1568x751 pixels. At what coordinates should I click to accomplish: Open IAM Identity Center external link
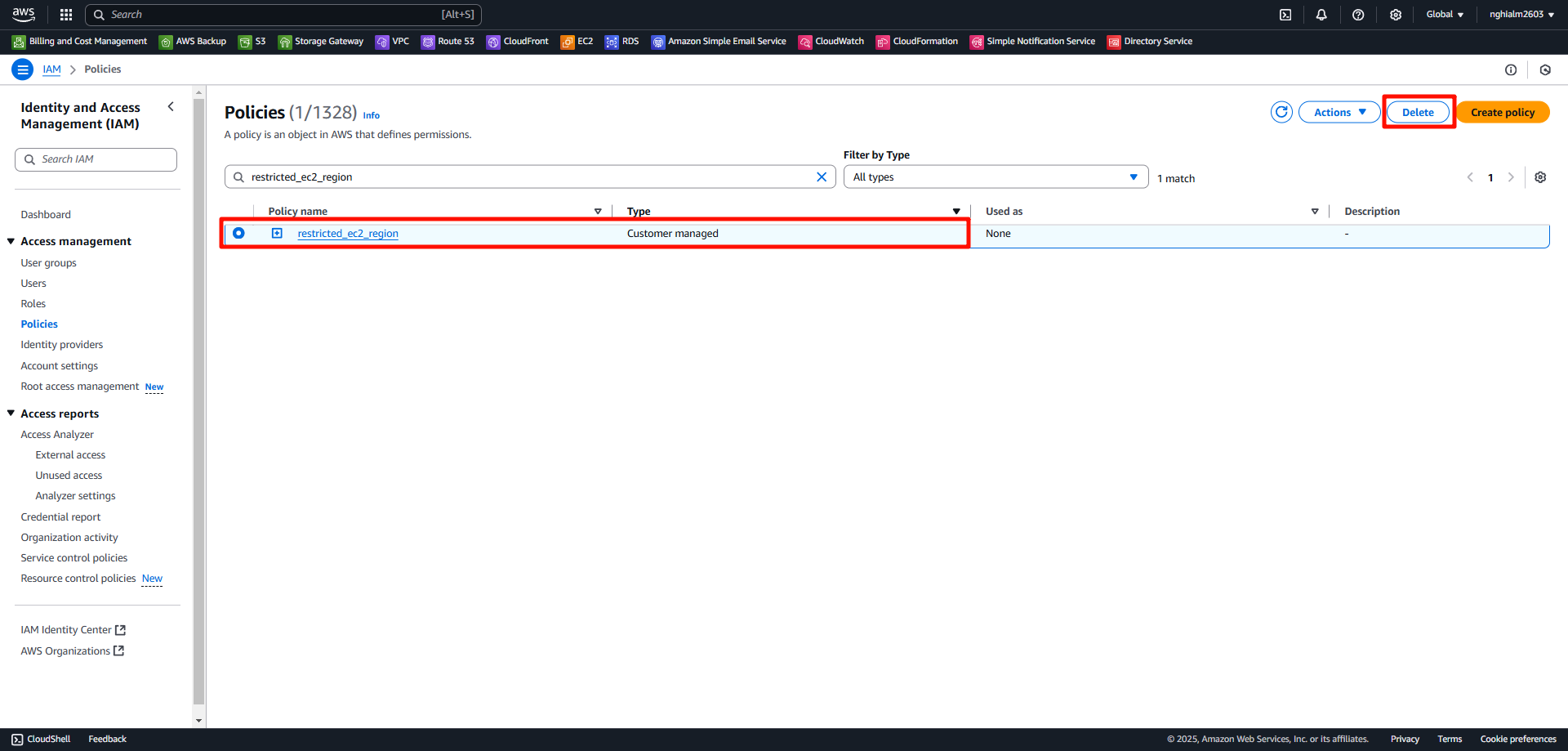[x=73, y=630]
